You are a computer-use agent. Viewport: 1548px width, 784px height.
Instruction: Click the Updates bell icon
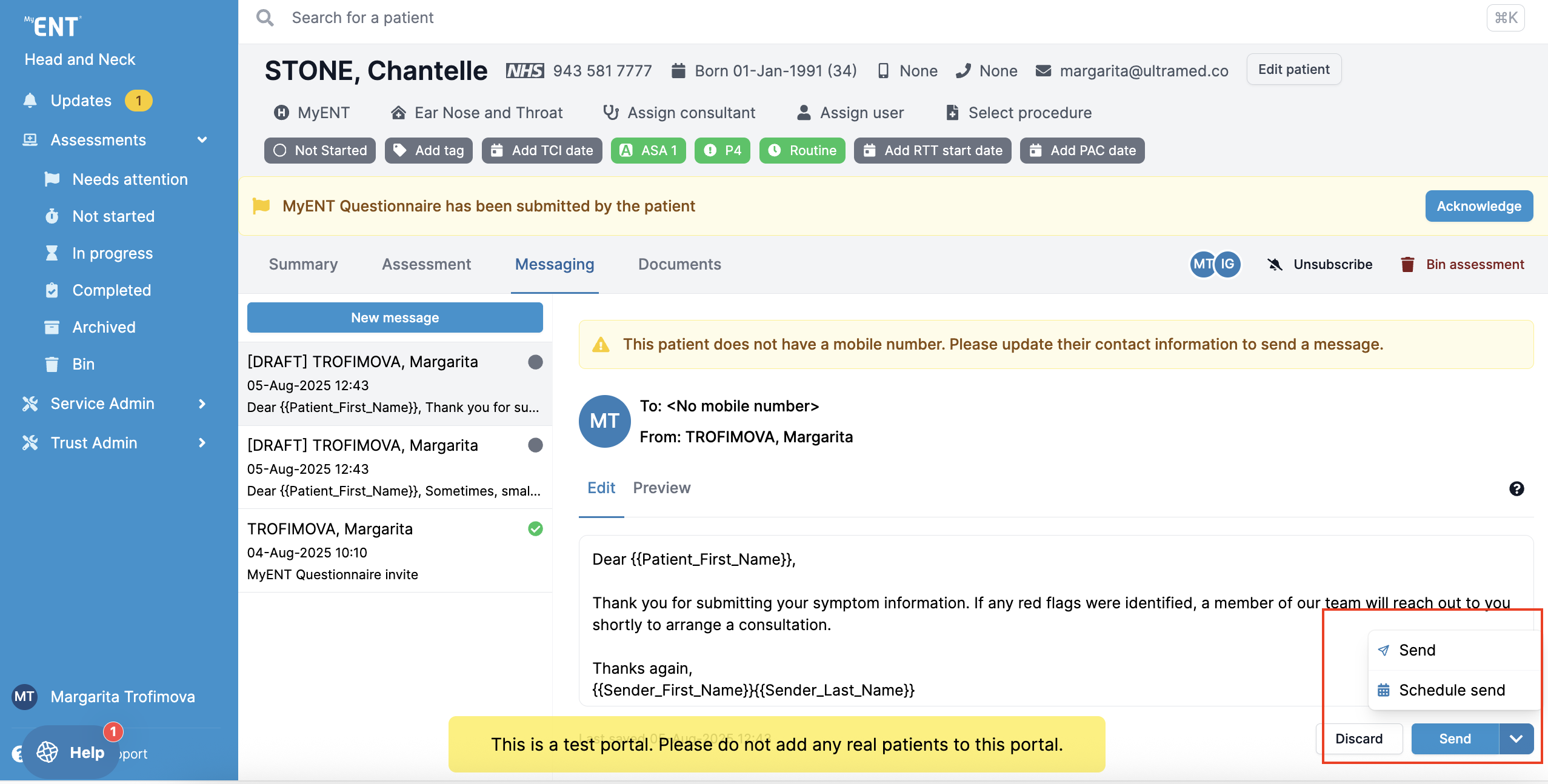tap(30, 101)
